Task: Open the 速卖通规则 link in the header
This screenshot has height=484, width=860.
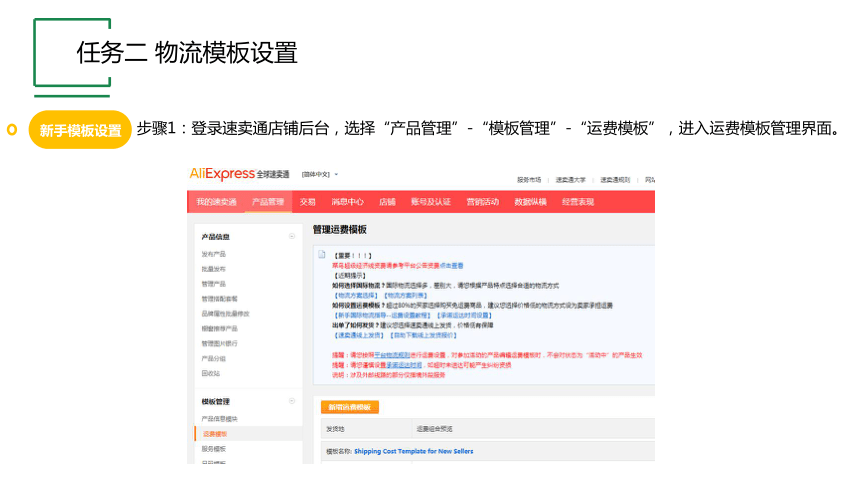Action: click(x=615, y=180)
